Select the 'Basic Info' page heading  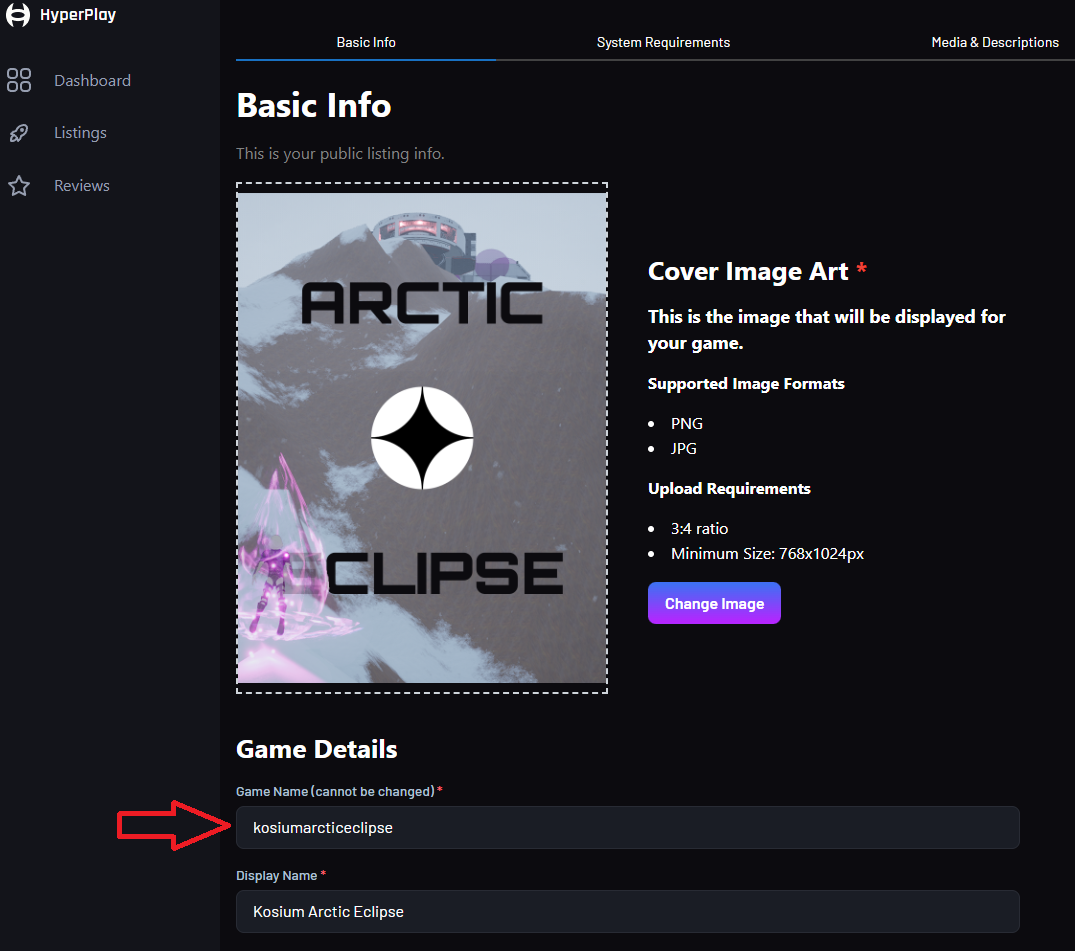(314, 106)
